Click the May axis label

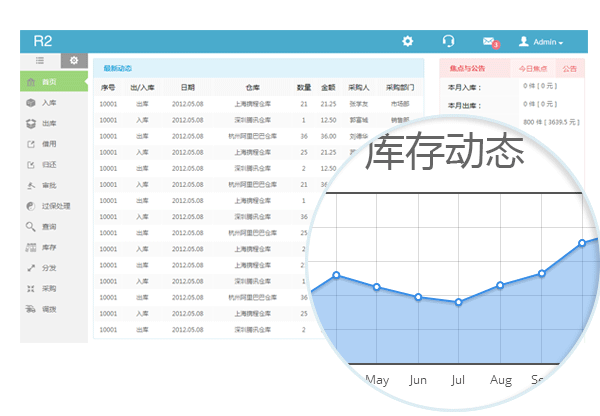pyautogui.click(x=377, y=380)
